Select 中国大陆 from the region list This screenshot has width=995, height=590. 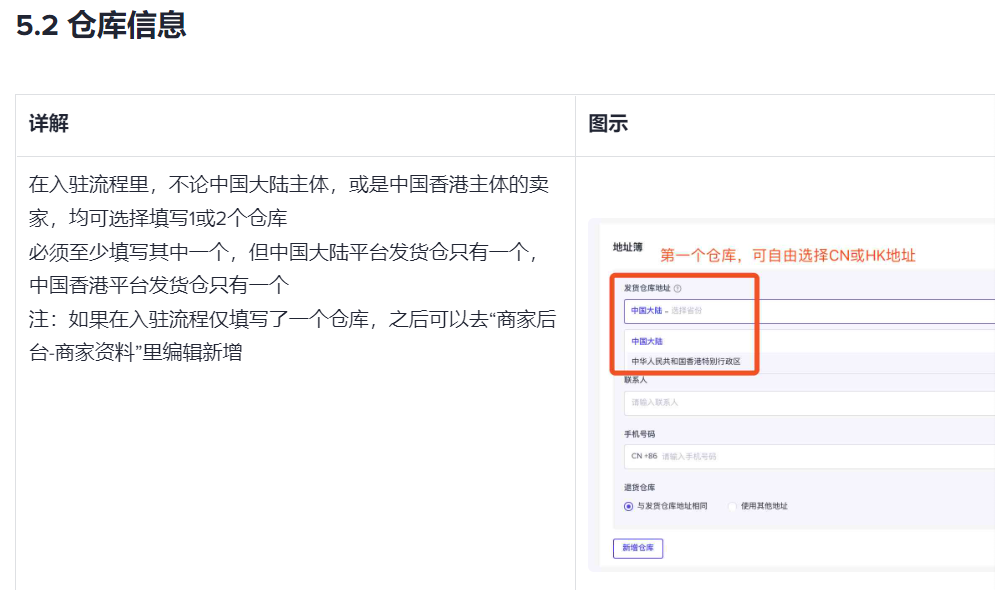[647, 341]
